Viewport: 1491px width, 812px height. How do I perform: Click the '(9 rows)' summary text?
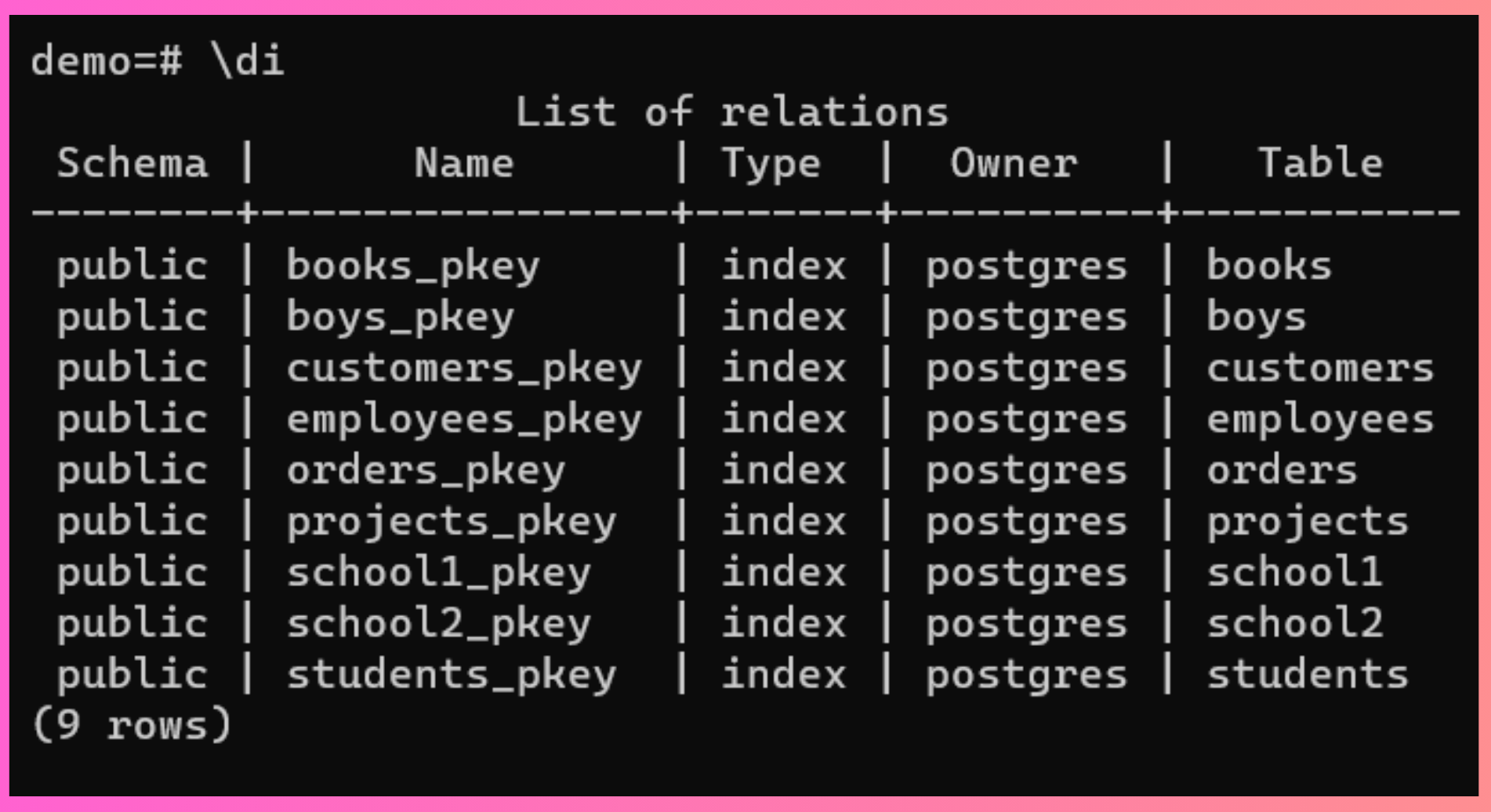tap(132, 725)
